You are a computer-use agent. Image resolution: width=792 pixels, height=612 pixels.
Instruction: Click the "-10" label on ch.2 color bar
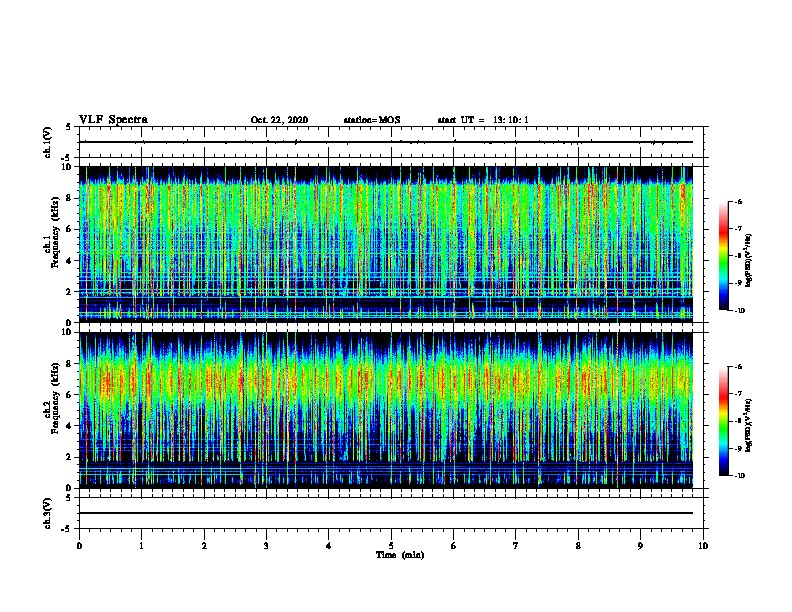[x=739, y=476]
